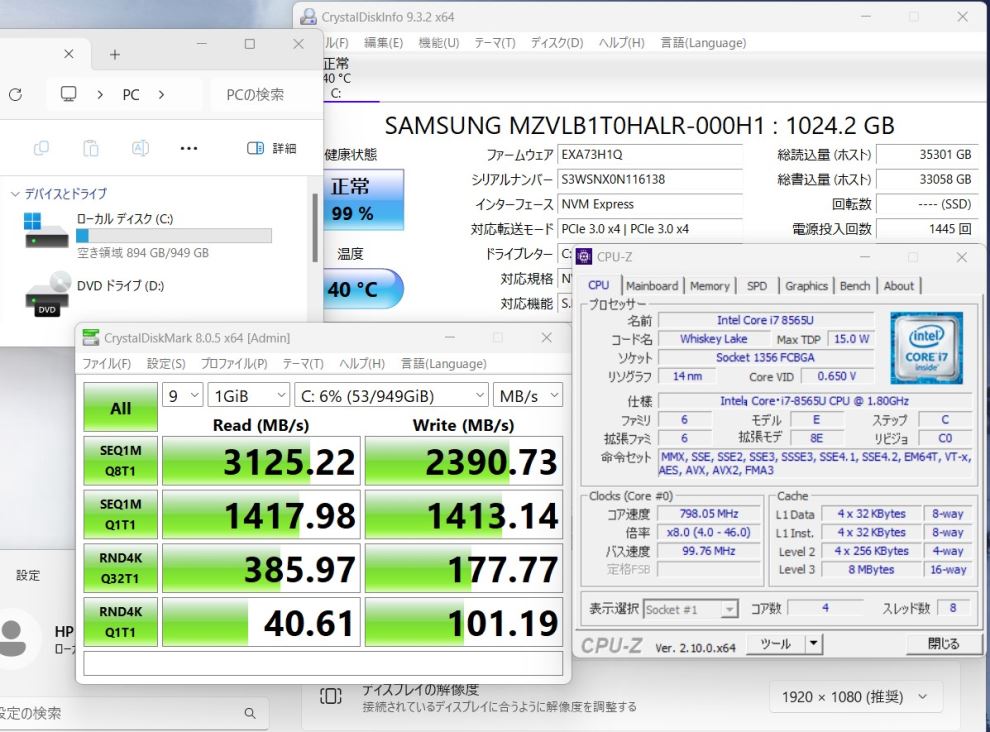
Task: Open テーマ(T) menu in CrystalDiskInfo
Action: coord(494,43)
